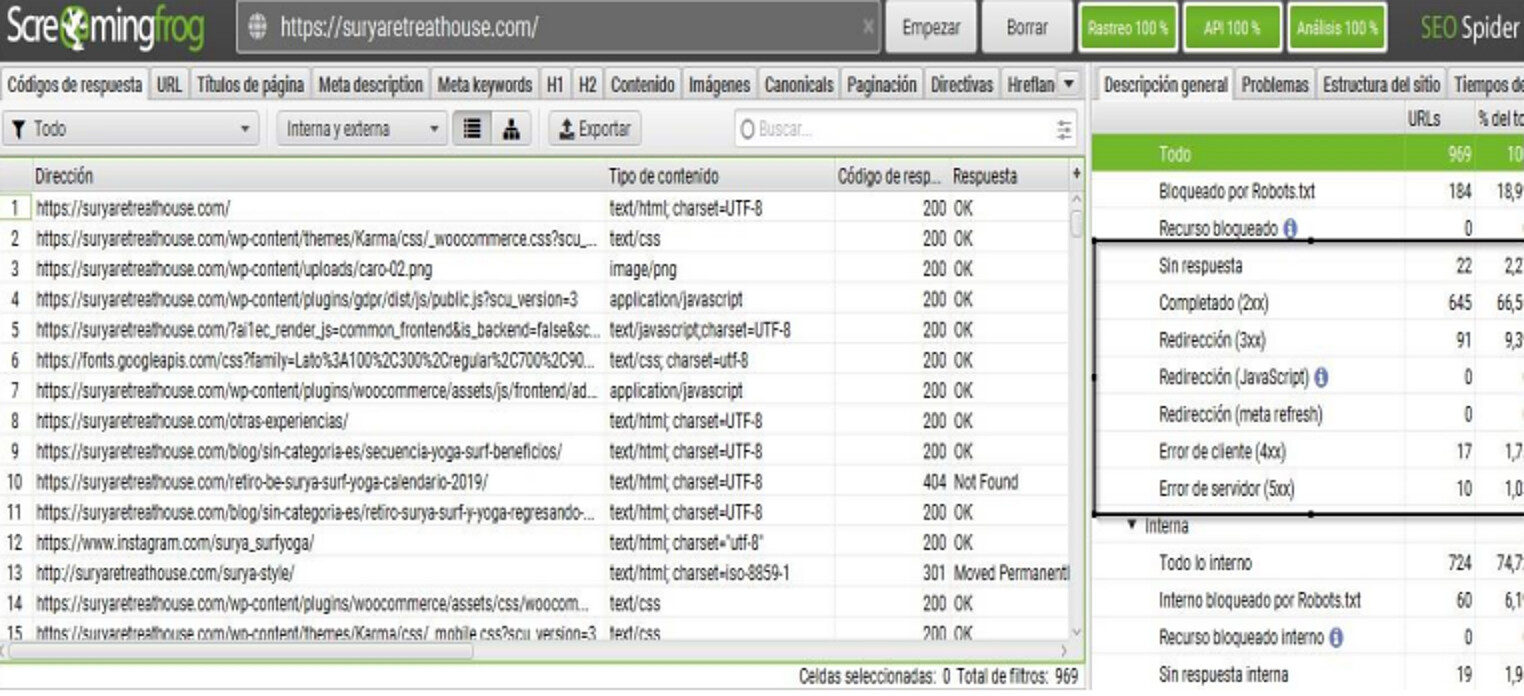The height and width of the screenshot is (696, 1524).
Task: Click the Screaming Frog logo
Action: pyautogui.click(x=105, y=29)
